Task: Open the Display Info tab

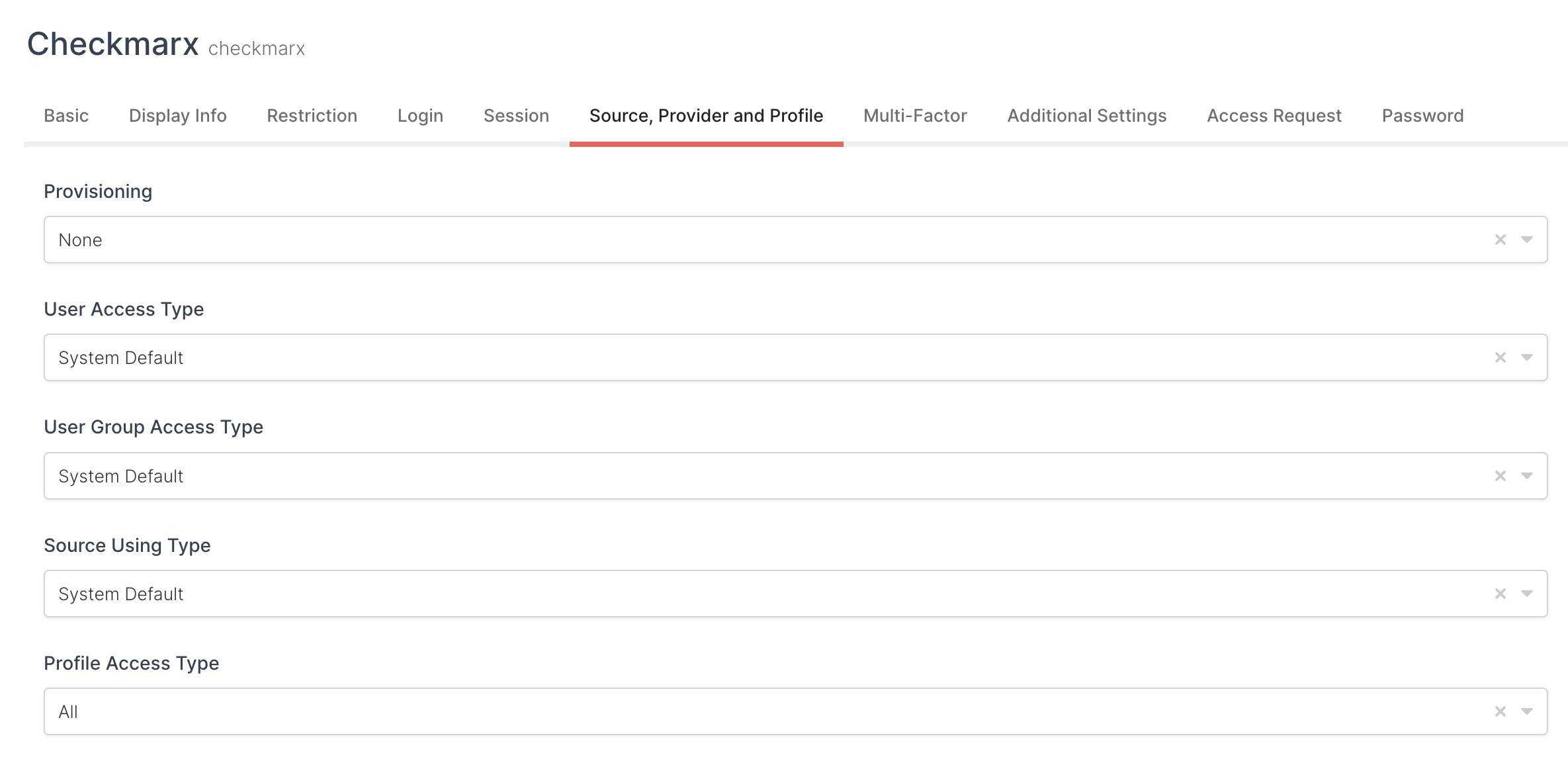Action: point(177,116)
